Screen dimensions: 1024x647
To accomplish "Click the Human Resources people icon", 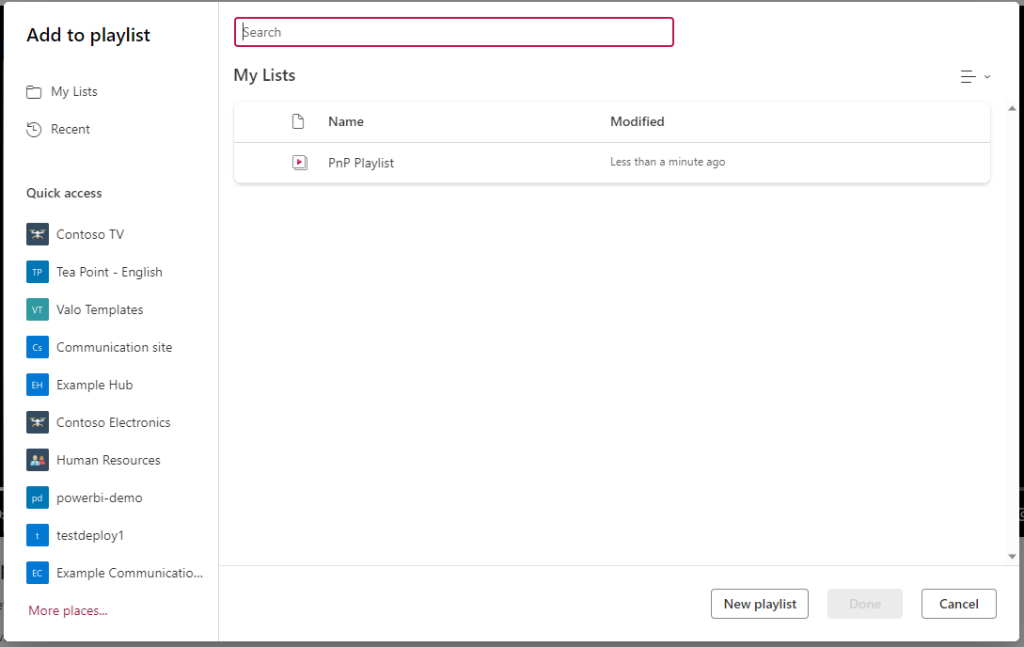I will [37, 460].
